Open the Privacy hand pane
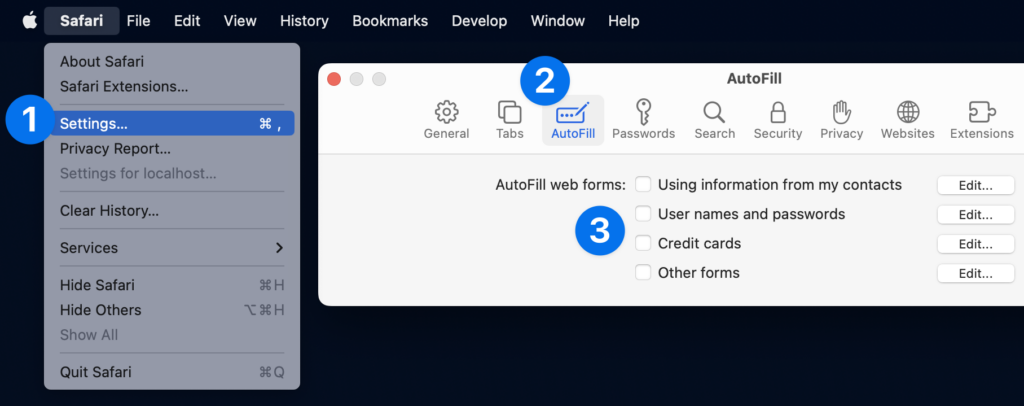 [841, 120]
